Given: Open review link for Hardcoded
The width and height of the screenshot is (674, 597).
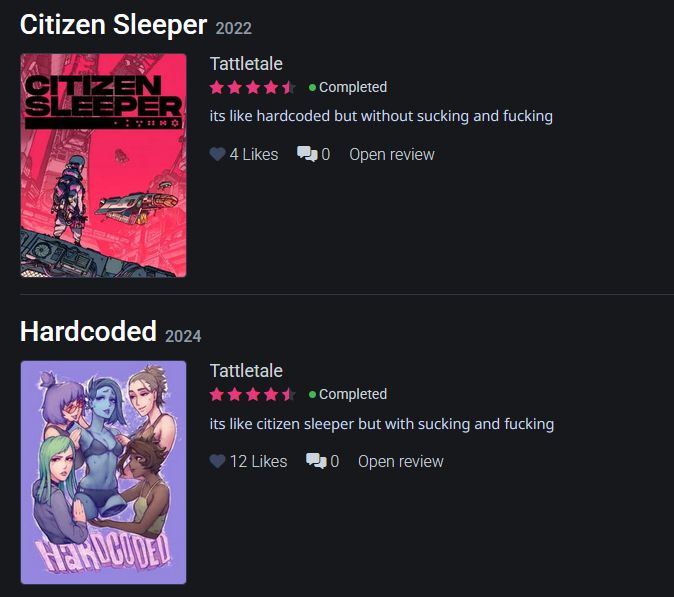Looking at the screenshot, I should click(x=401, y=461).
